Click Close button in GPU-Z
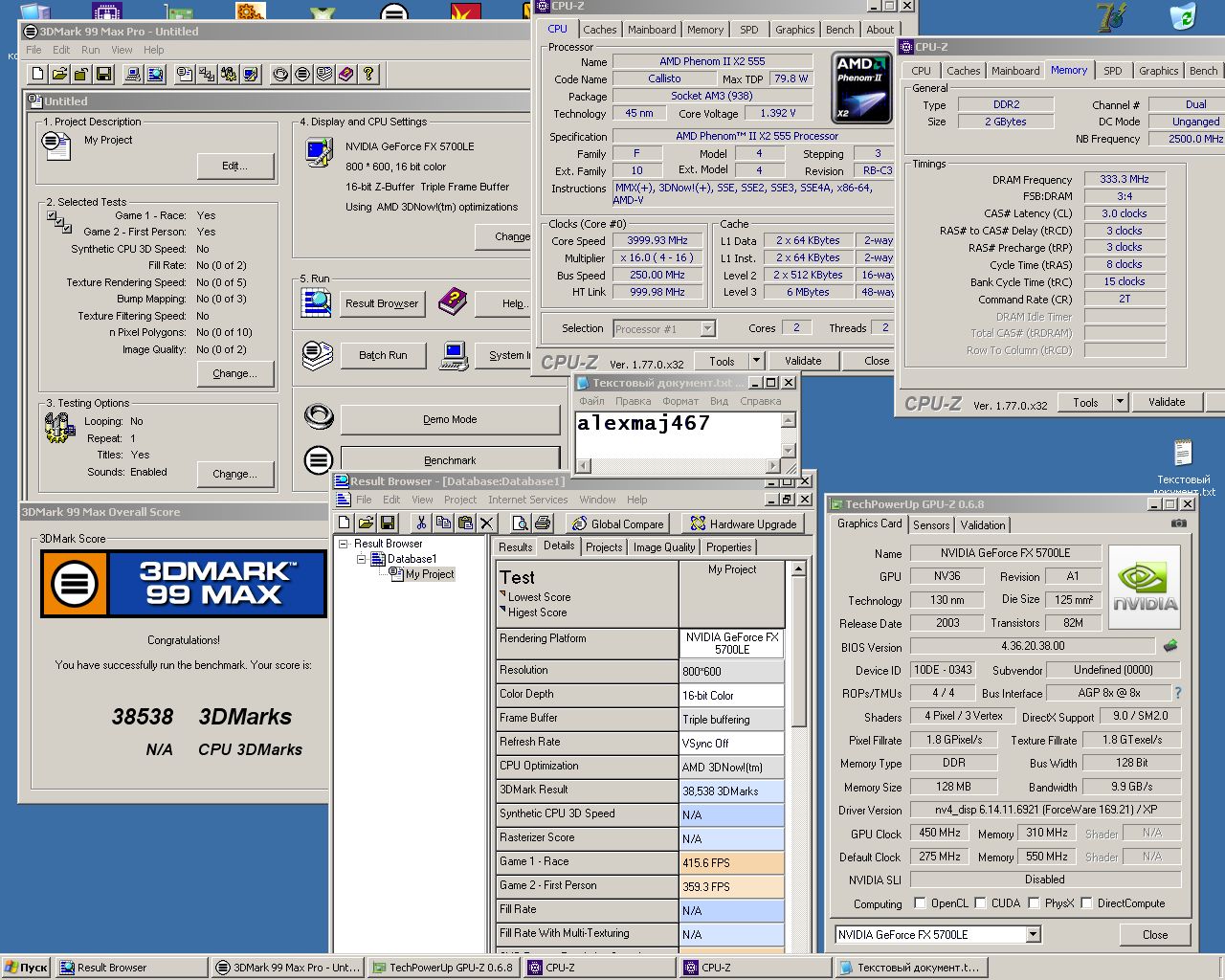1225x980 pixels. click(1155, 935)
